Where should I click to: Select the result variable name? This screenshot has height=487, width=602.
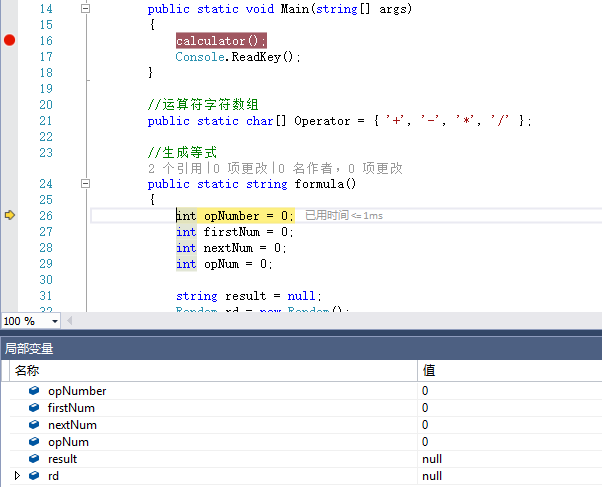tap(62, 459)
